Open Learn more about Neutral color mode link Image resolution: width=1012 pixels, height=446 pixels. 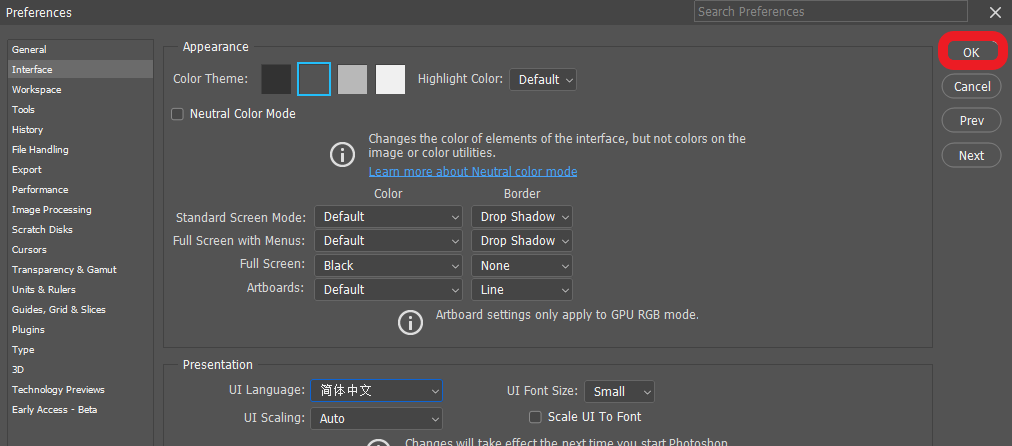coord(473,172)
